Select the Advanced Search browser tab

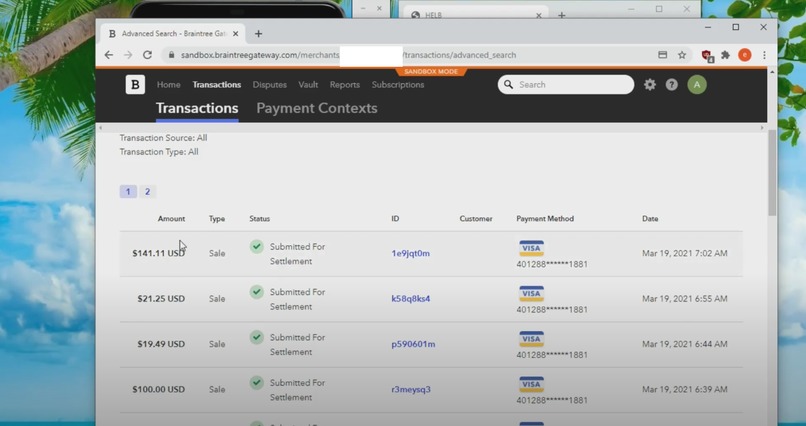[x=172, y=34]
